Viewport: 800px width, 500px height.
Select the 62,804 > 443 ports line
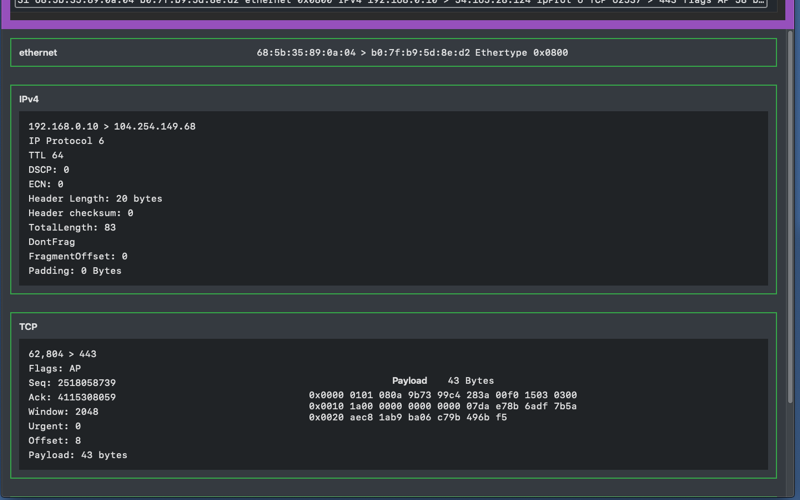[62, 354]
